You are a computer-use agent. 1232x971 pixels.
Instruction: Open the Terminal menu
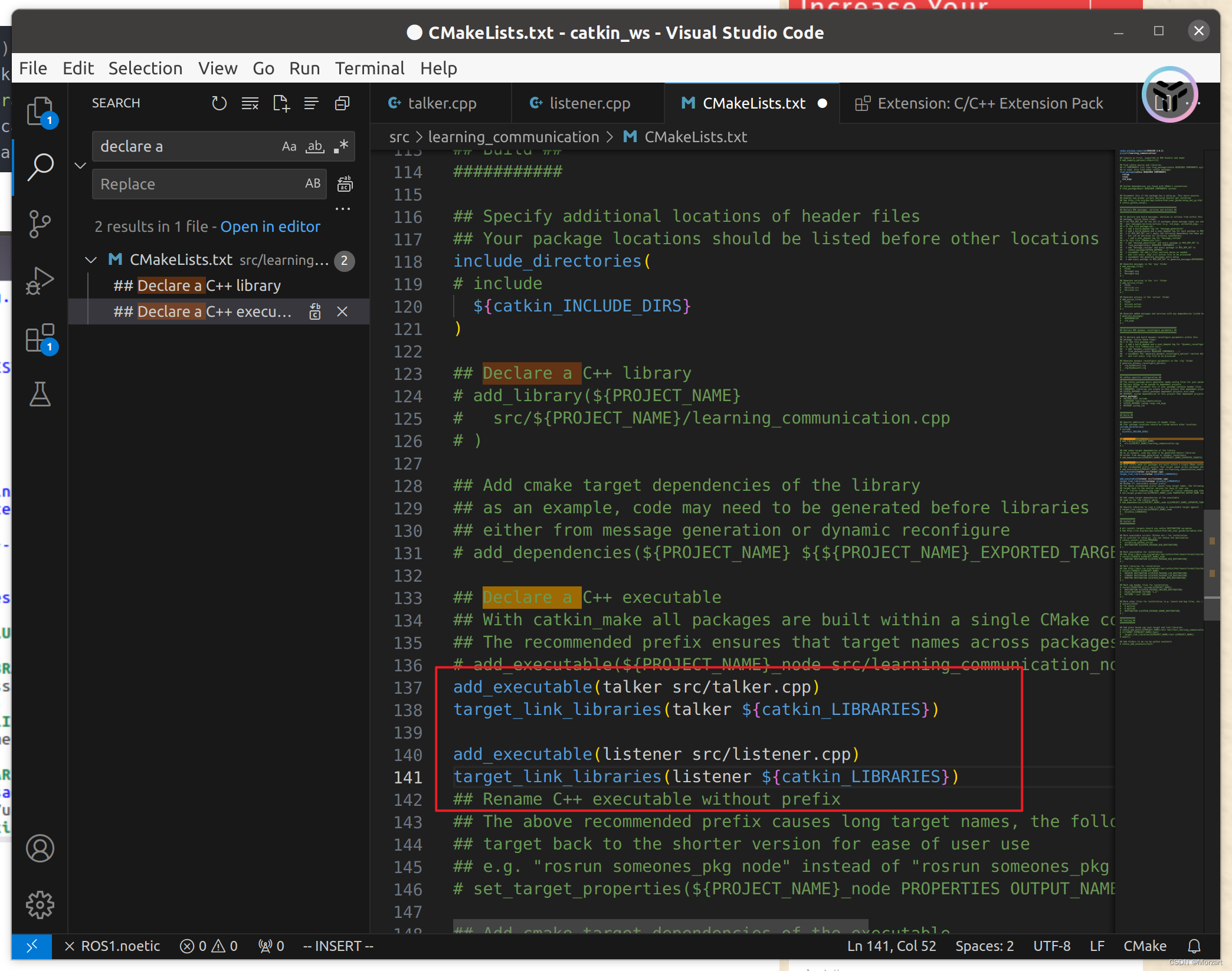pyautogui.click(x=369, y=68)
